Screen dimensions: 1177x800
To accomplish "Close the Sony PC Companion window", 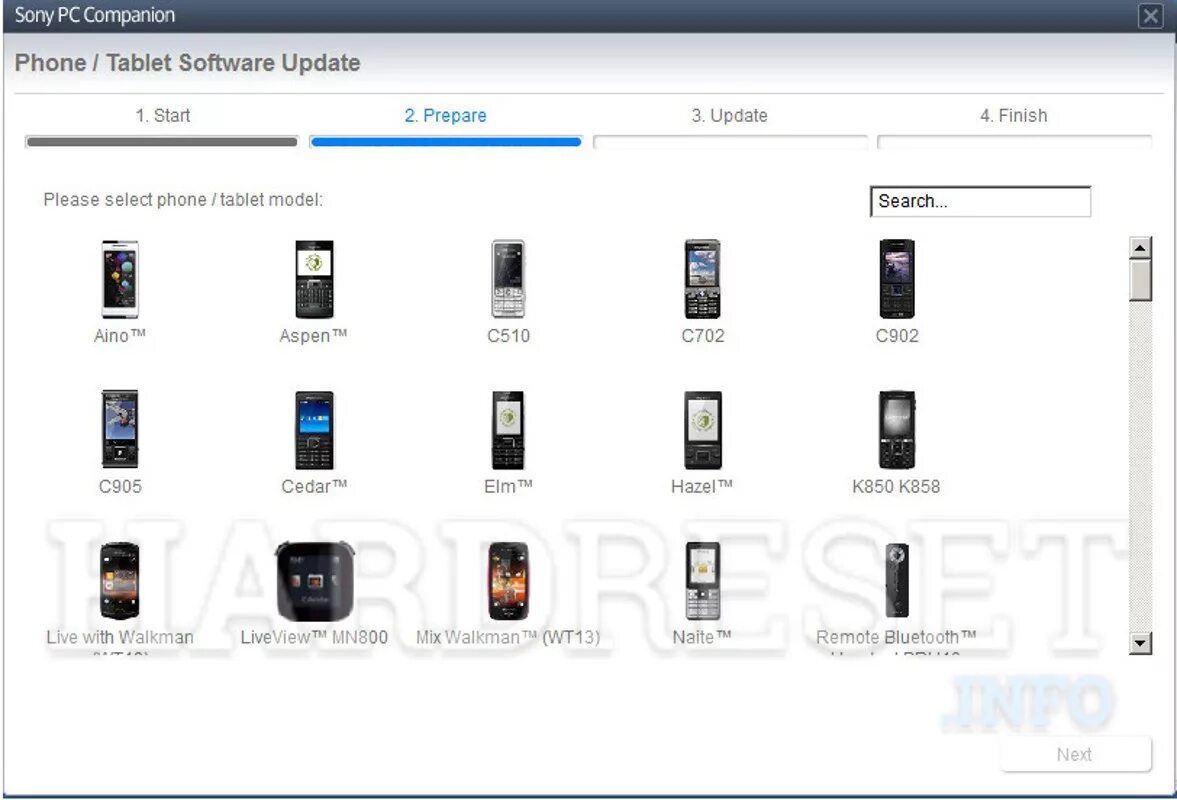I will [x=1150, y=16].
